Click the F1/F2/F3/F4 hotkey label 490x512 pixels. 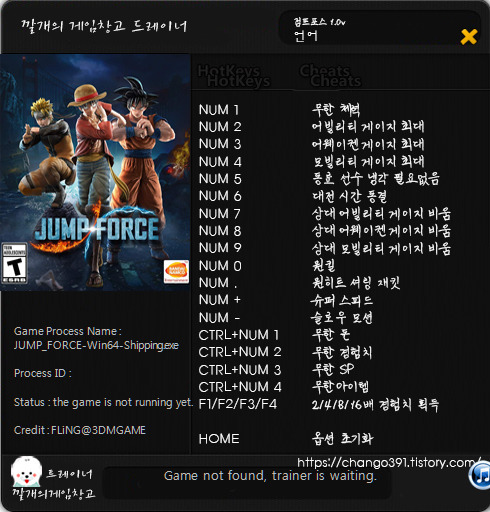pyautogui.click(x=238, y=404)
